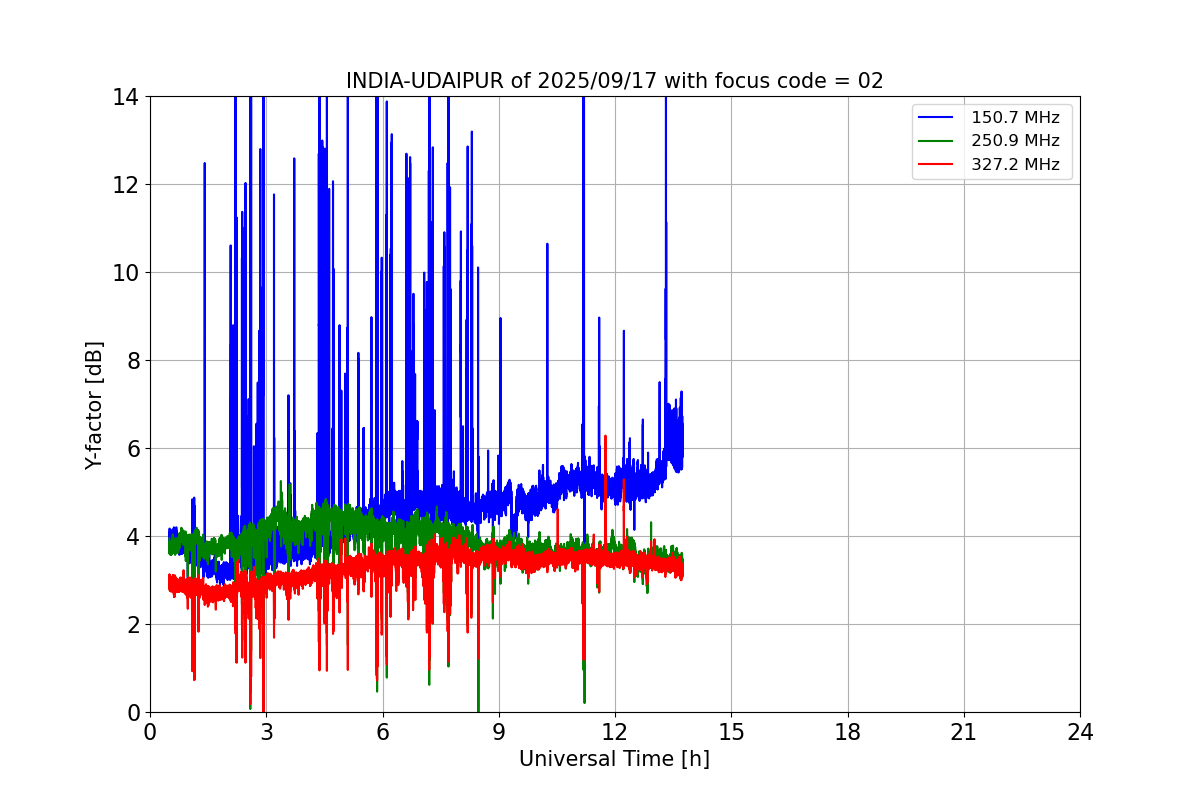Select the 327.2 MHz legend label
The height and width of the screenshot is (800, 1200).
point(1015,164)
